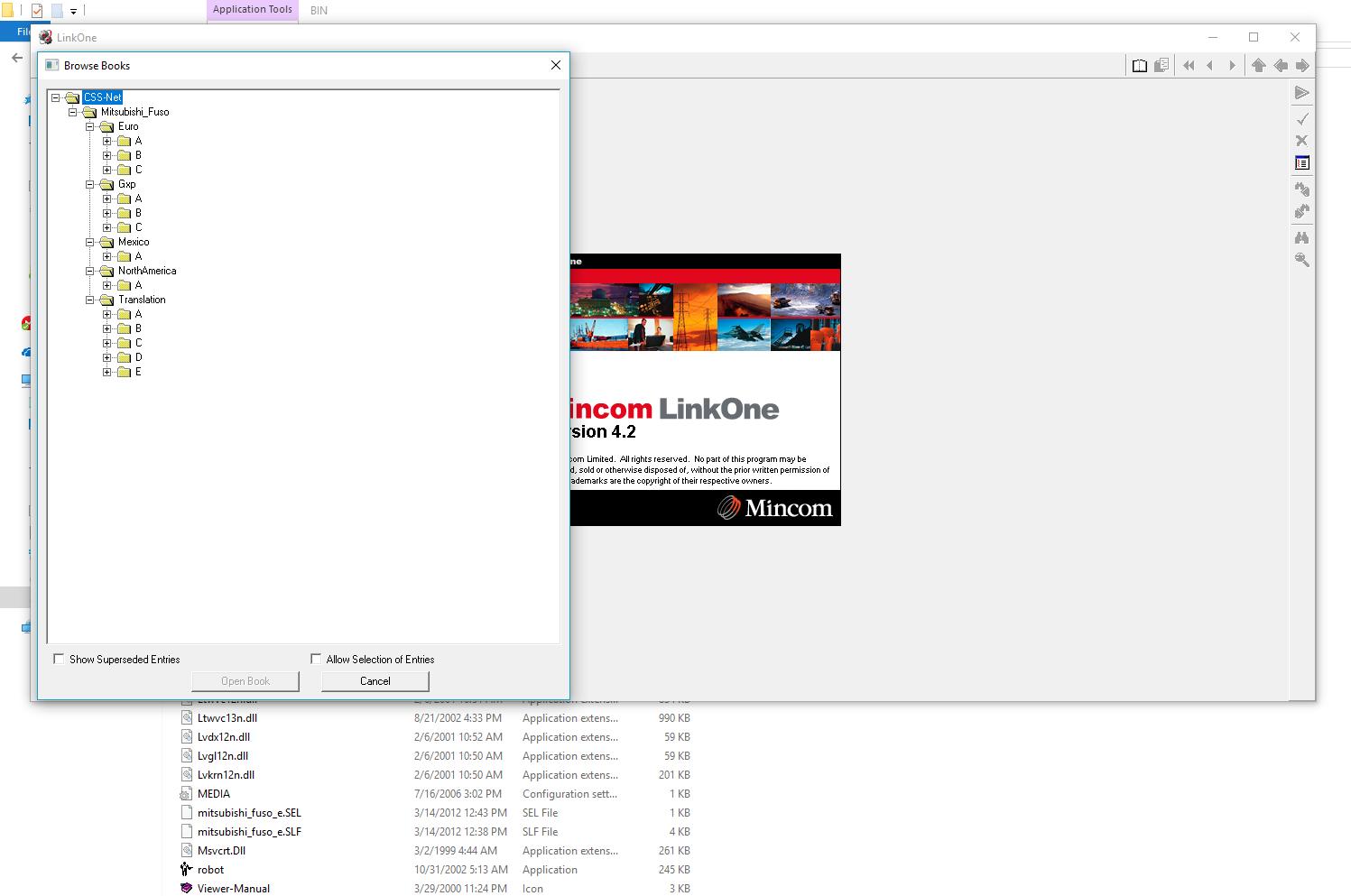Click the BIN title tab in Explorer
The image size is (1351, 896).
319,11
